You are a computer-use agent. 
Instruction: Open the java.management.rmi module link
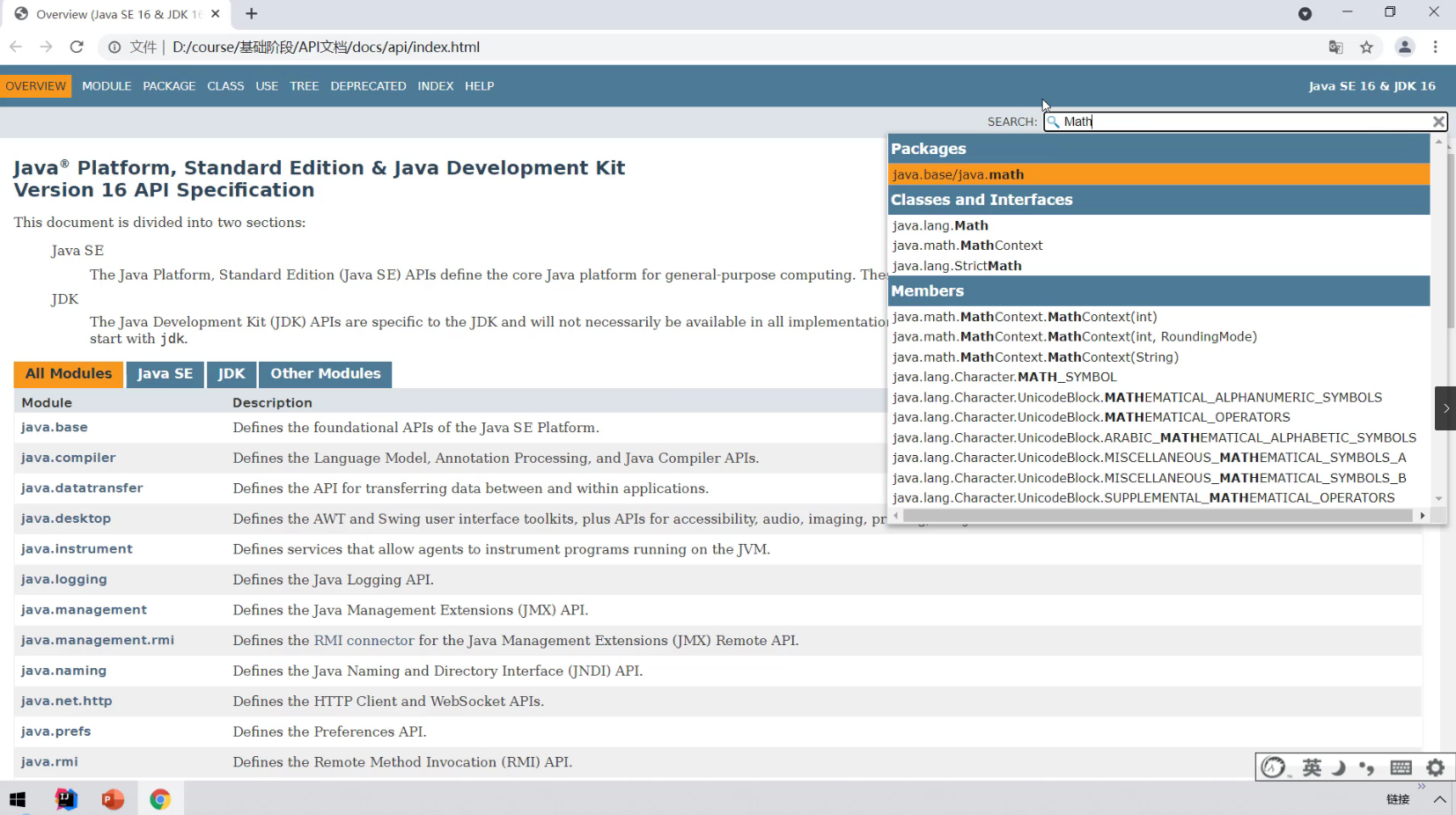coord(98,640)
